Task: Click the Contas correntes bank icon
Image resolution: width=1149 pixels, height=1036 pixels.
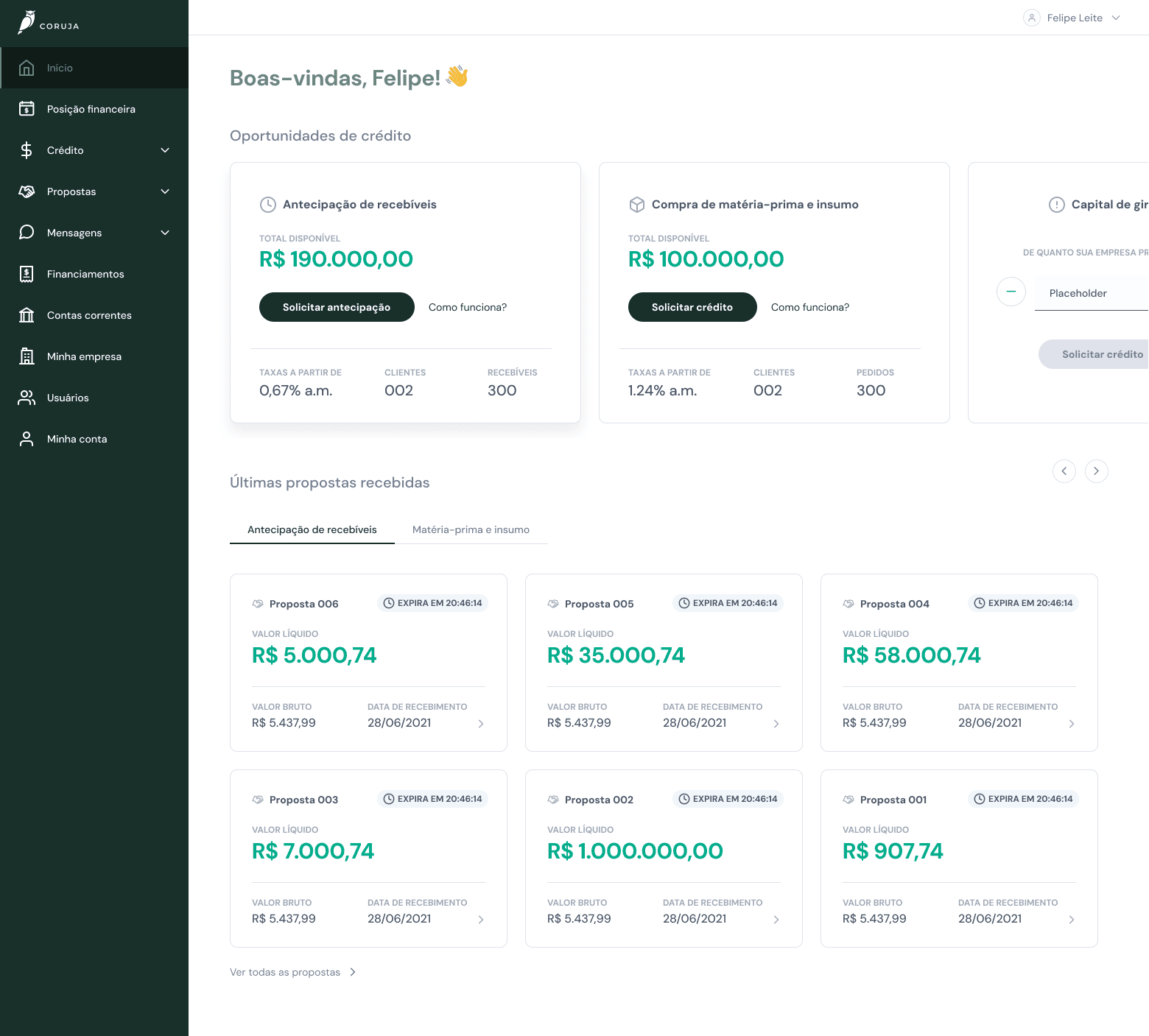Action: click(x=27, y=315)
